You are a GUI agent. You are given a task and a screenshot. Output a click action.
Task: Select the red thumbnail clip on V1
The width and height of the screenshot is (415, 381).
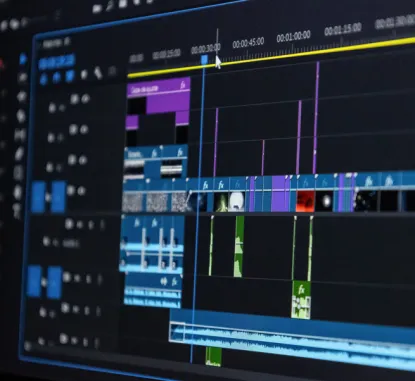click(x=305, y=201)
